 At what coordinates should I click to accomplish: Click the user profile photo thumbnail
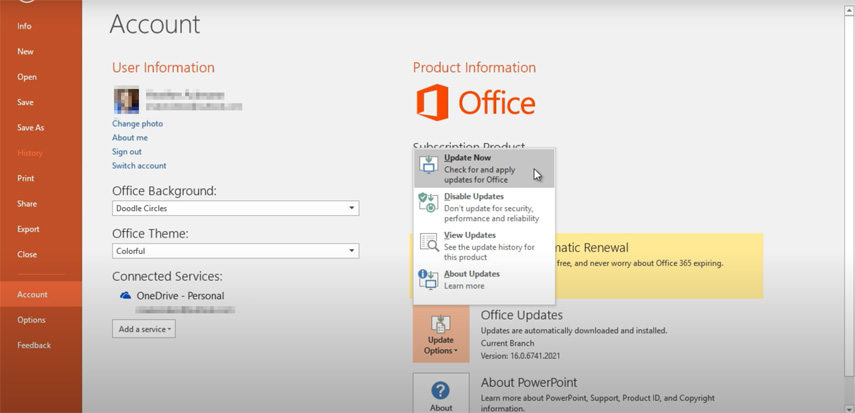(x=126, y=99)
